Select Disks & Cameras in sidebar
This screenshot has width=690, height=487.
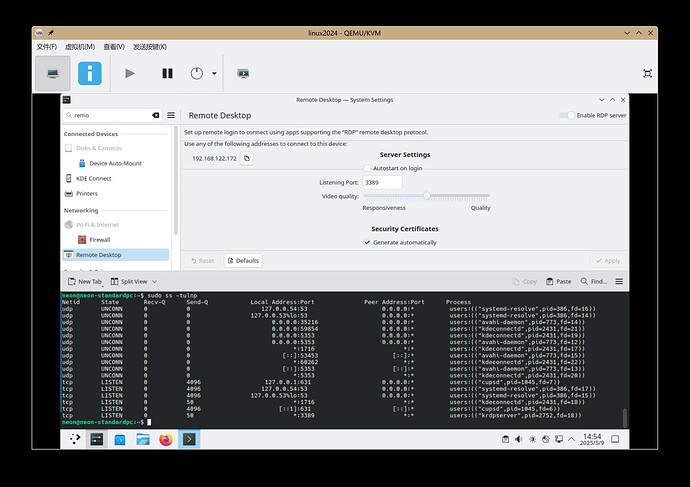click(x=116, y=148)
